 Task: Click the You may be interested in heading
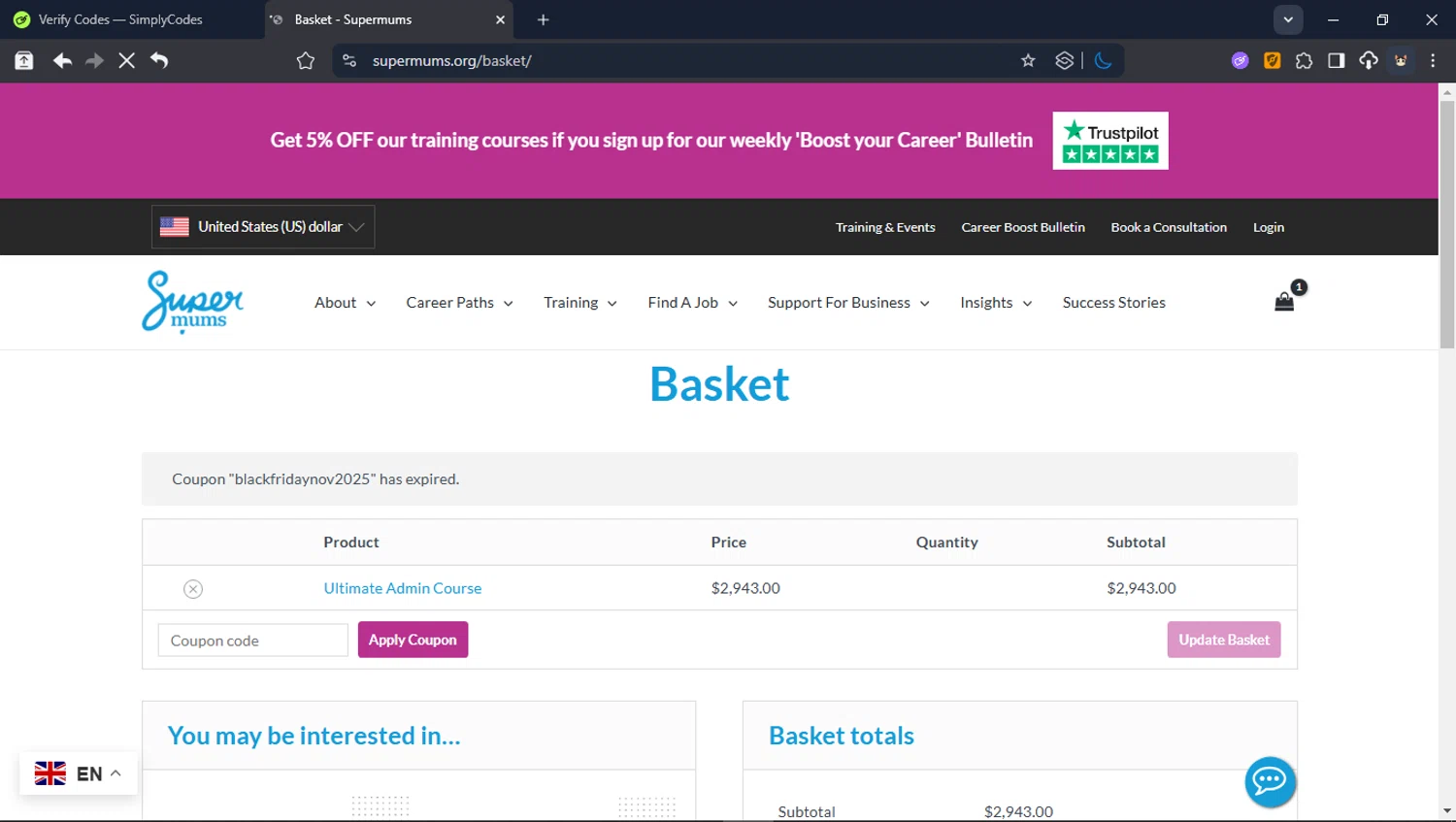314,736
